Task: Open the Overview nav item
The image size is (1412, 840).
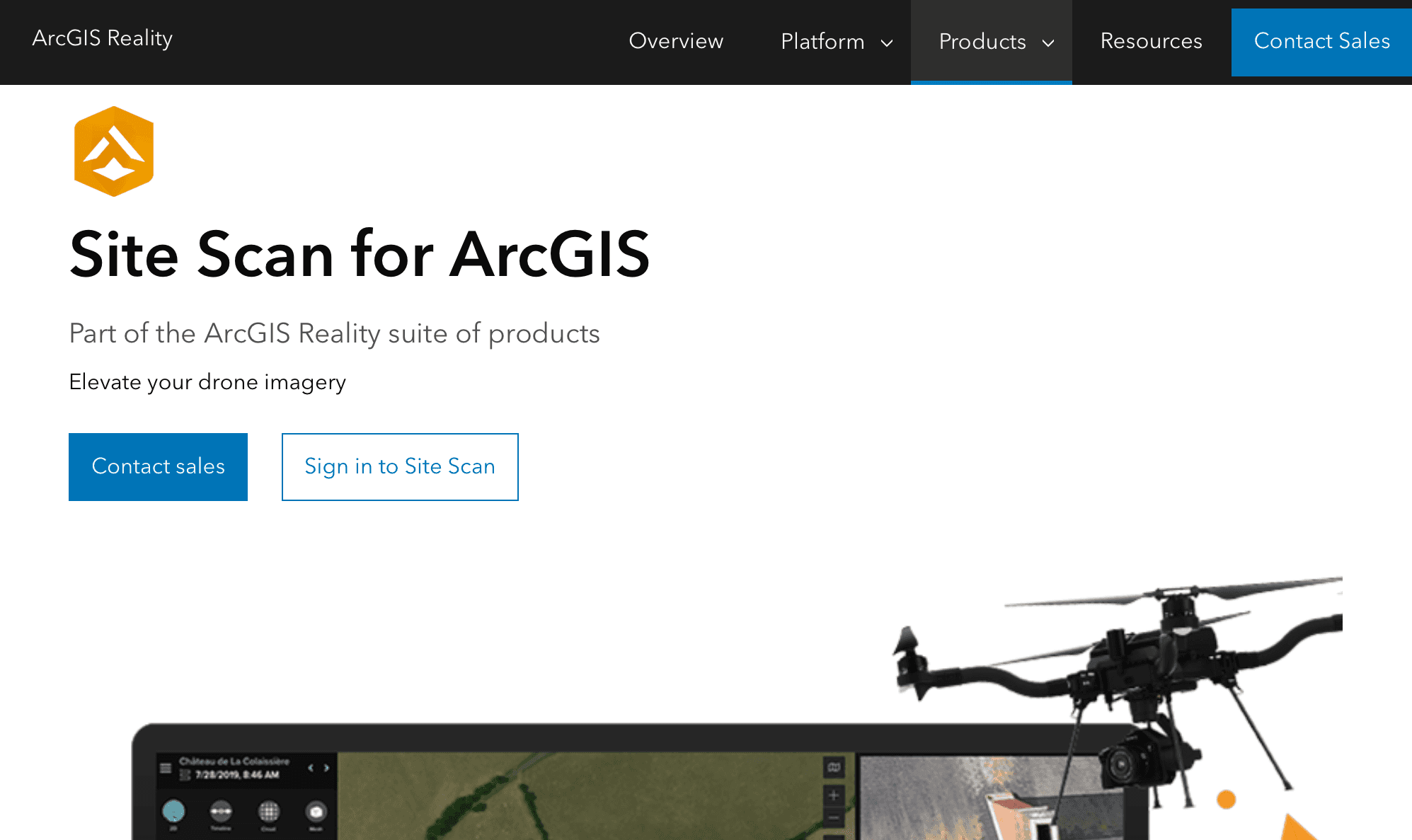Action: pyautogui.click(x=676, y=41)
